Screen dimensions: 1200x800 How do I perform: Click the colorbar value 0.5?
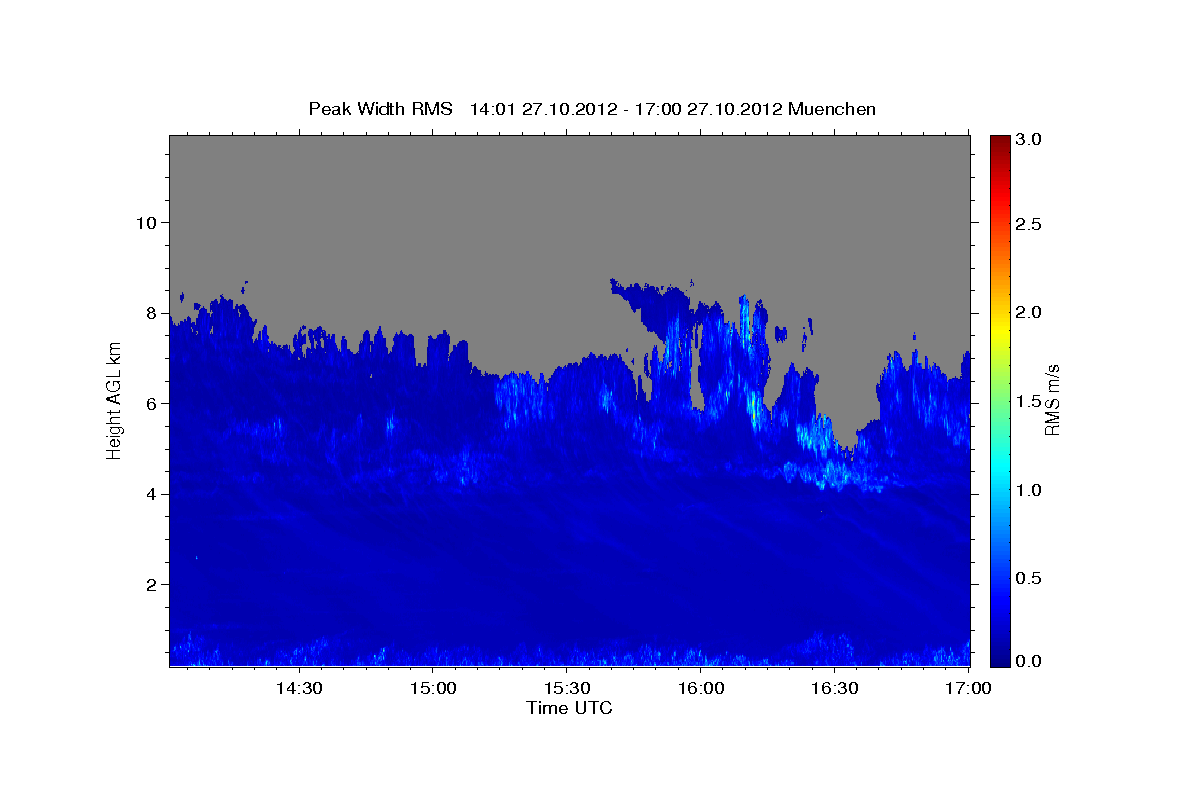tap(1029, 578)
